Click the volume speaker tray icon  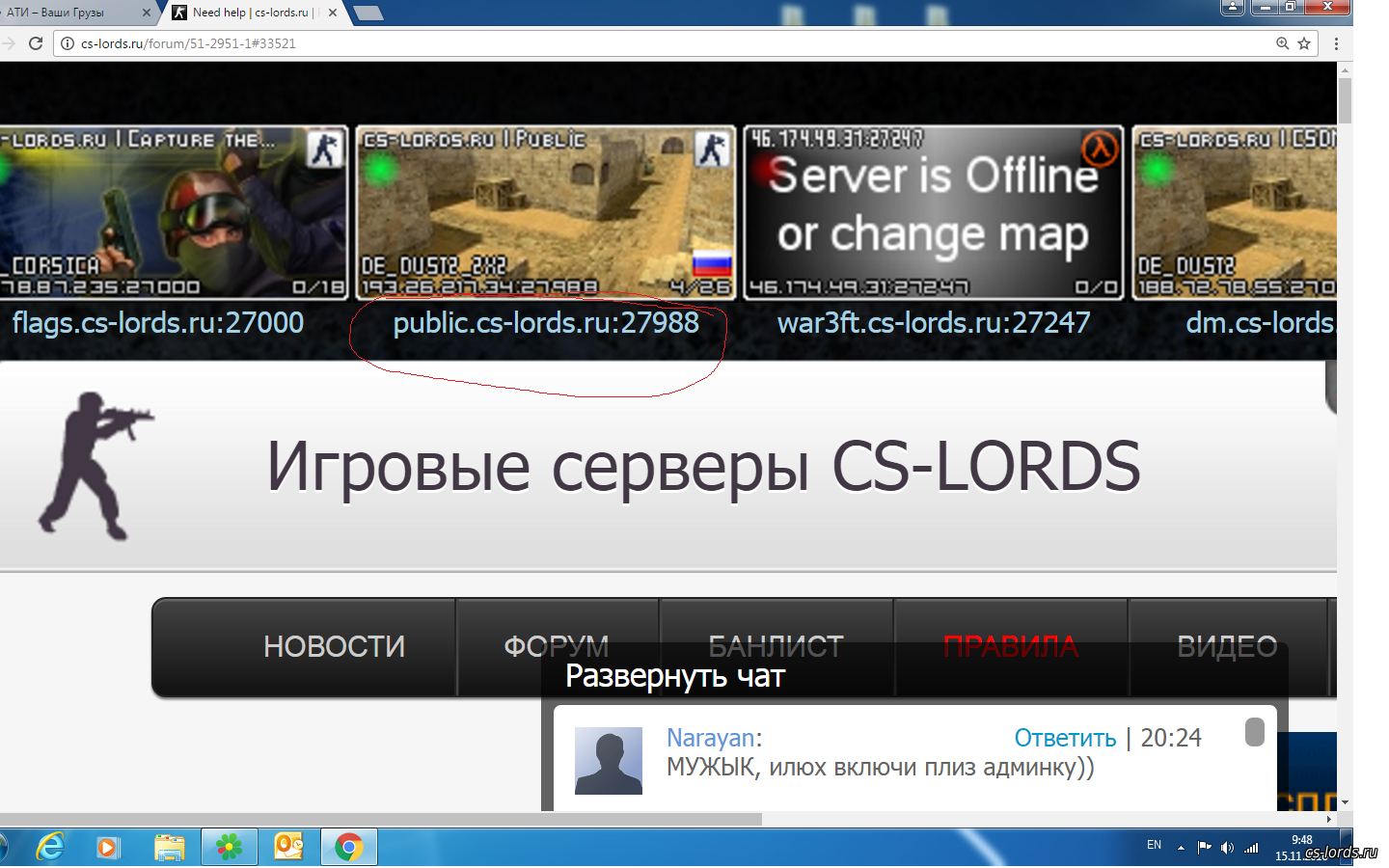1227,848
